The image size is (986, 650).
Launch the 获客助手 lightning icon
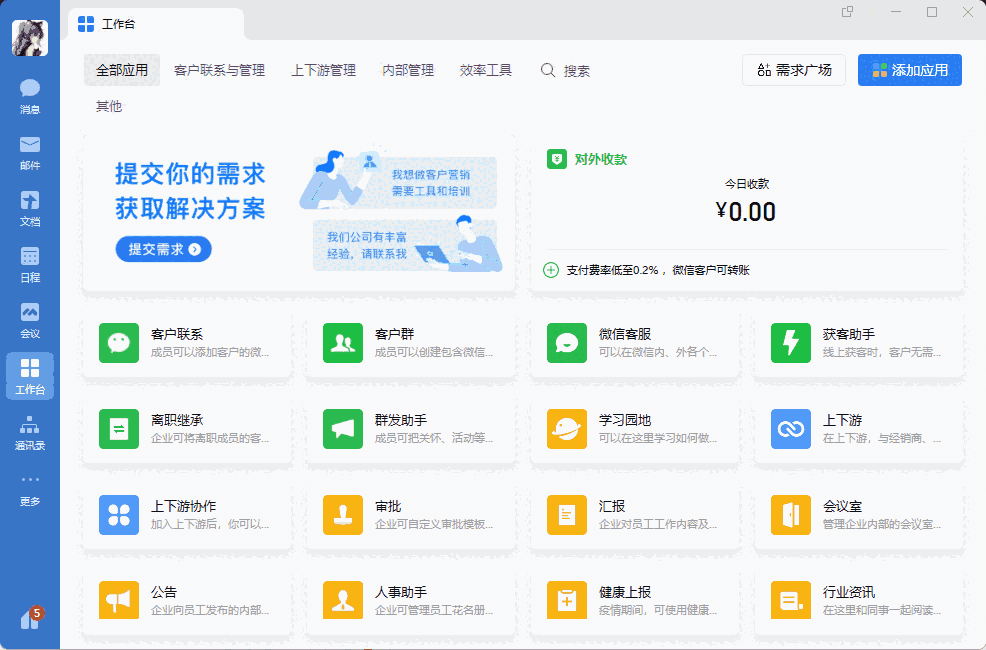[791, 343]
